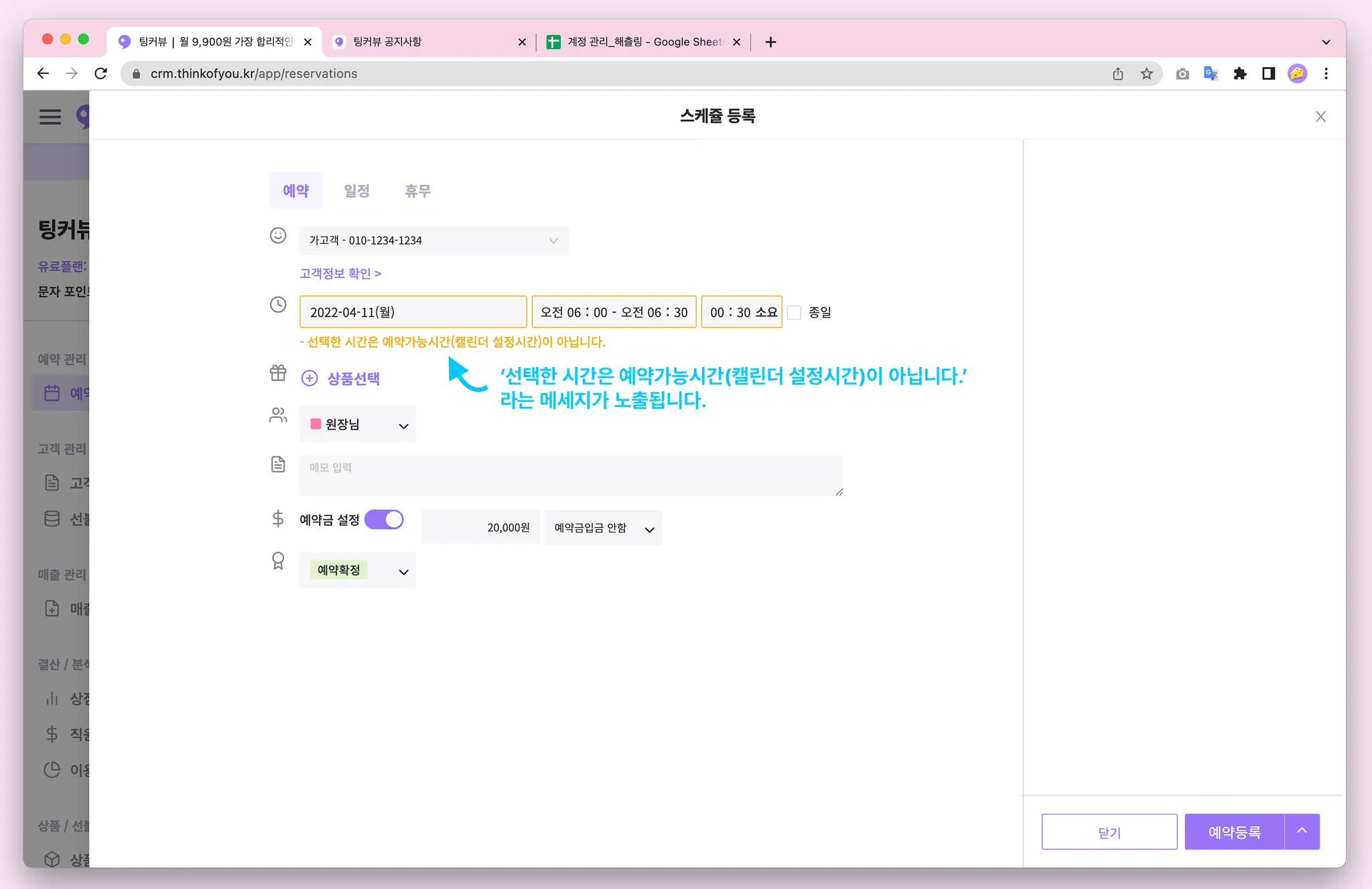The height and width of the screenshot is (889, 1372).
Task: Click the browser side panel icon
Action: (x=1268, y=74)
